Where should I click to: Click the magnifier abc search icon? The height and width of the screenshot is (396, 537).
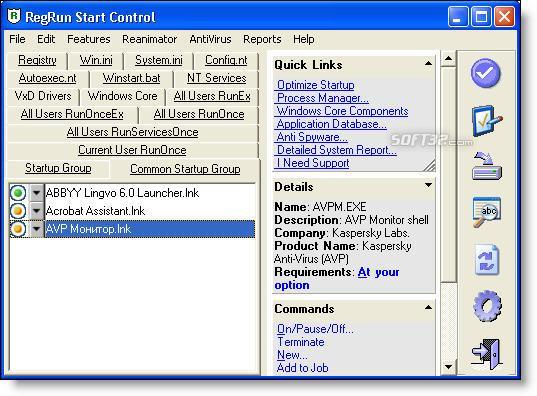click(487, 212)
